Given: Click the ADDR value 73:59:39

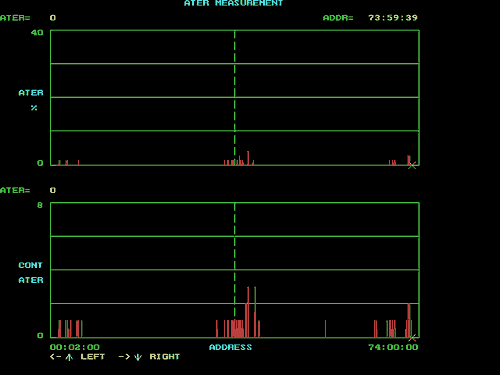Looking at the screenshot, I should [x=393, y=18].
